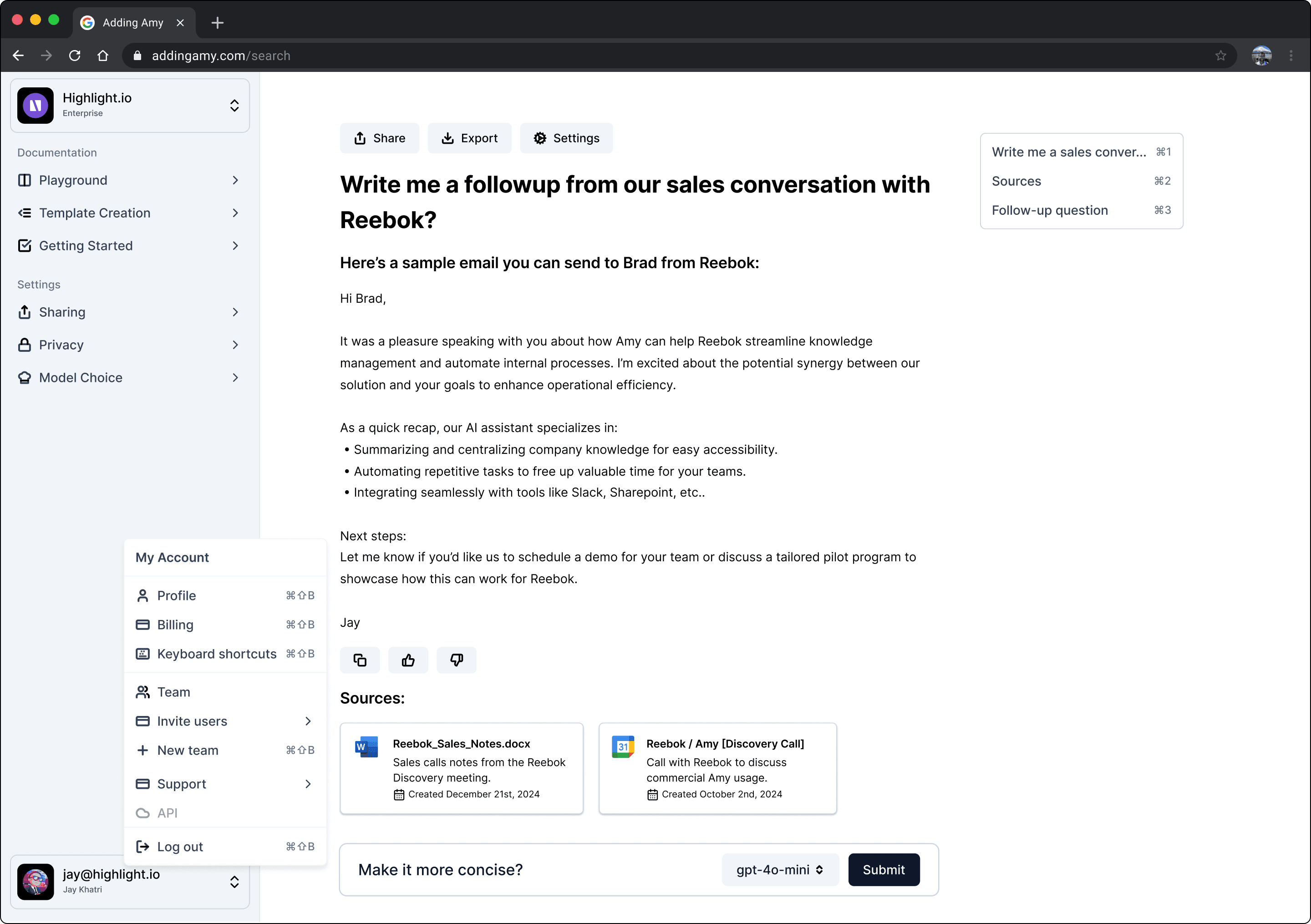Click the Export button
The height and width of the screenshot is (924, 1311).
[469, 138]
